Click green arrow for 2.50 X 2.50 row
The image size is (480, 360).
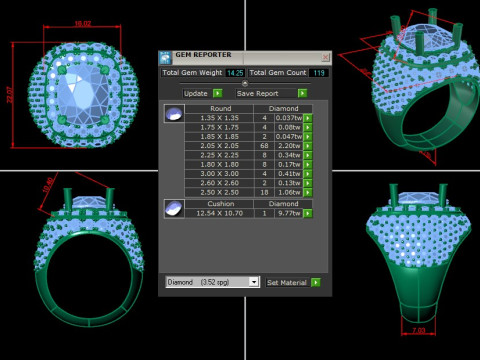tap(308, 192)
